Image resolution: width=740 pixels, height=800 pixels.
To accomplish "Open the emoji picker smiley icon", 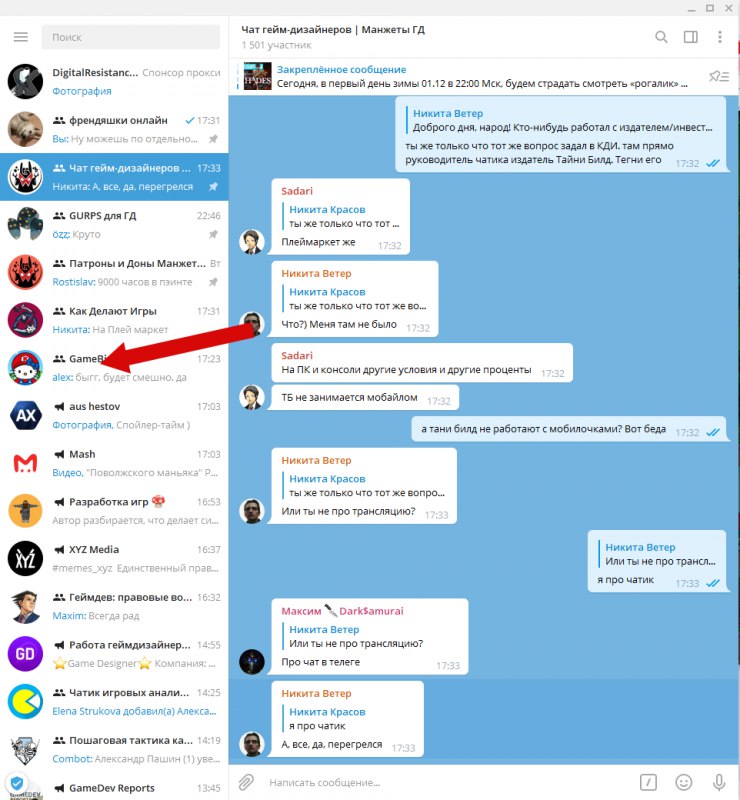I will [x=683, y=782].
